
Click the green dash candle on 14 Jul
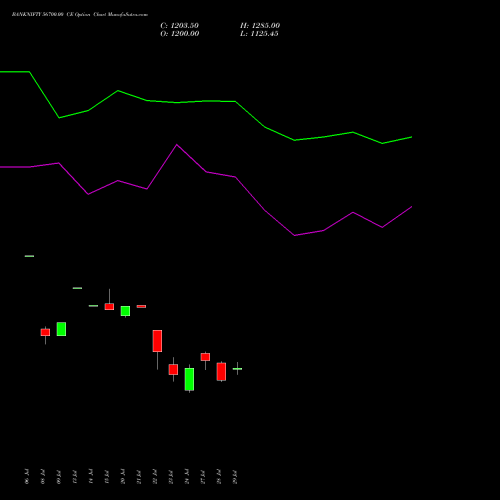[x=93, y=306]
